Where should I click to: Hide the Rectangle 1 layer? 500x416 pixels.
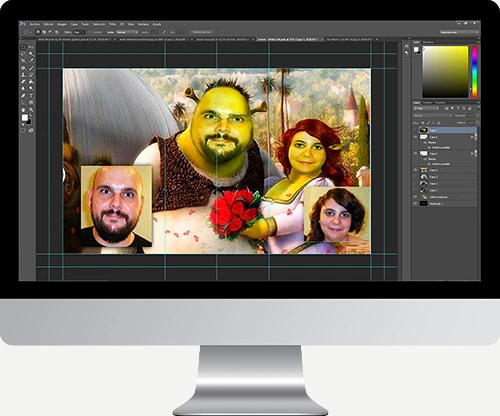coord(415,204)
